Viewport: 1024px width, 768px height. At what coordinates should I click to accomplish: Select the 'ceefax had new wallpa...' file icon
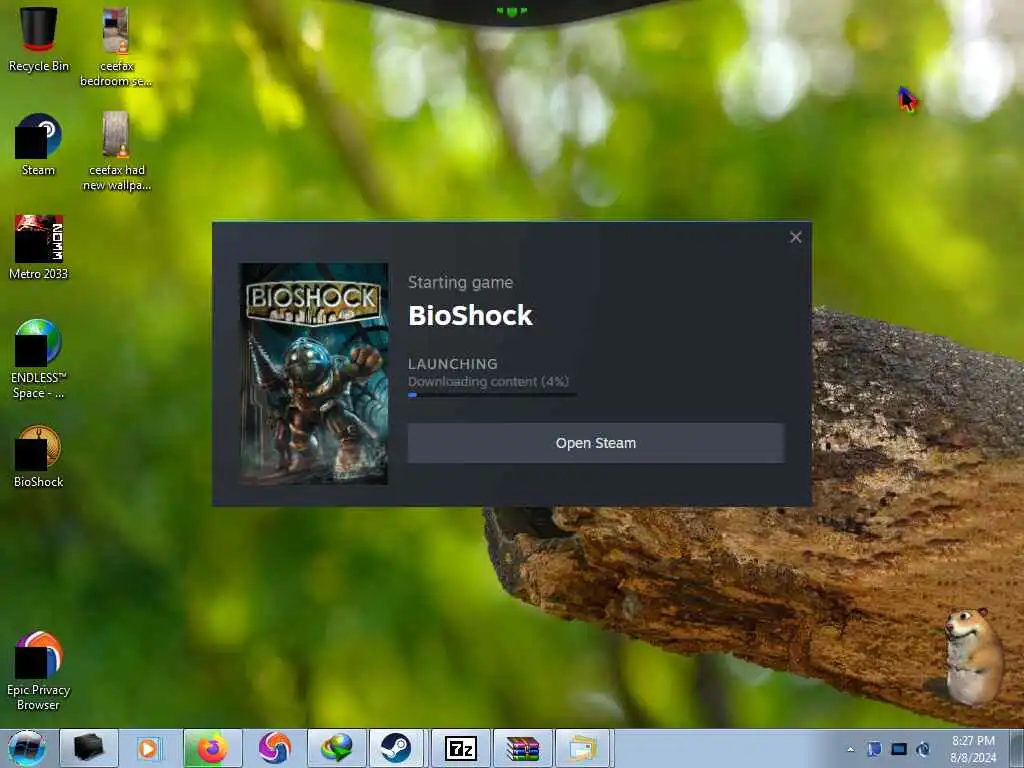116,151
